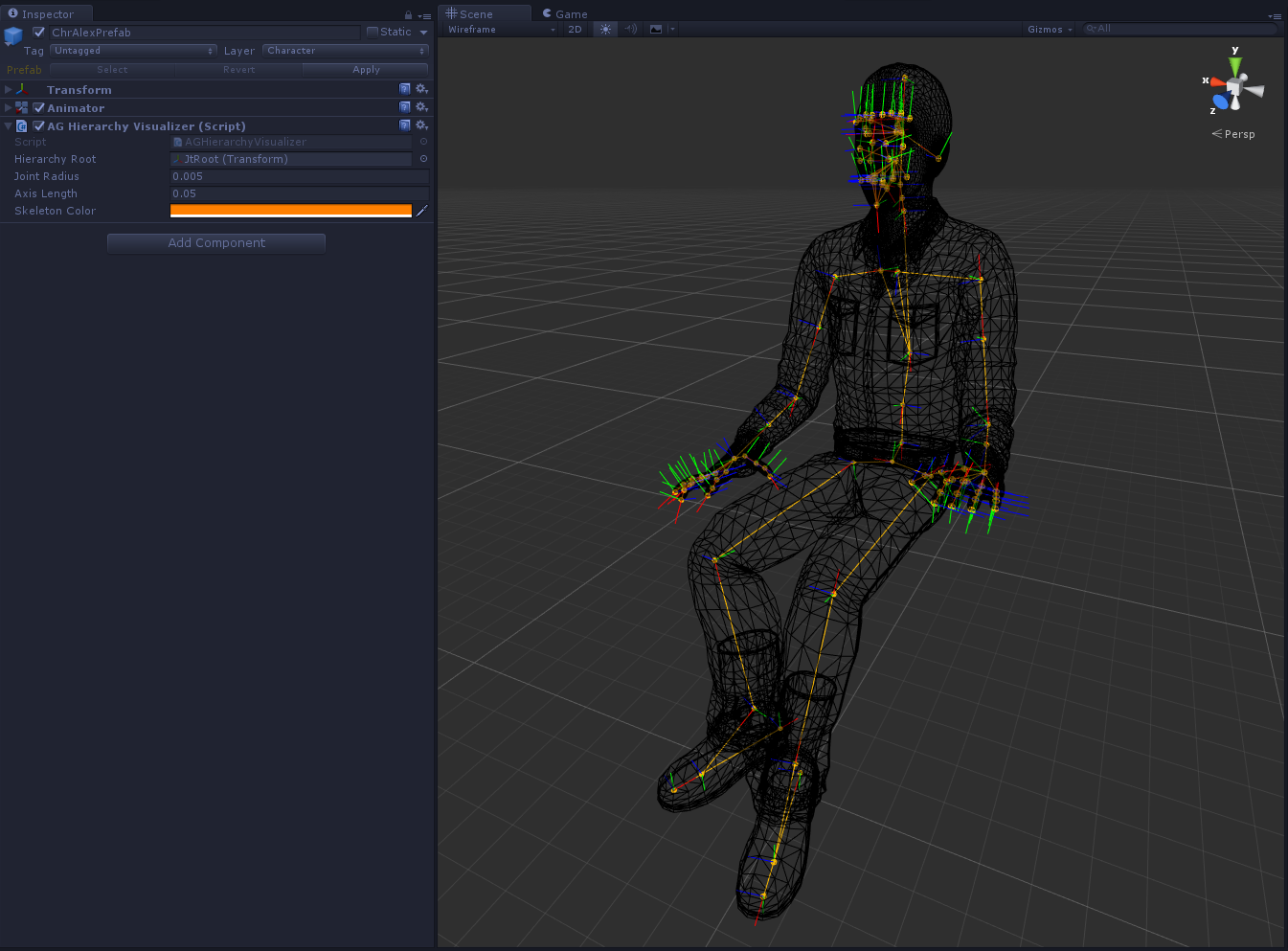This screenshot has height=951, width=1288.
Task: Click the Joint Radius value field
Action: (299, 176)
